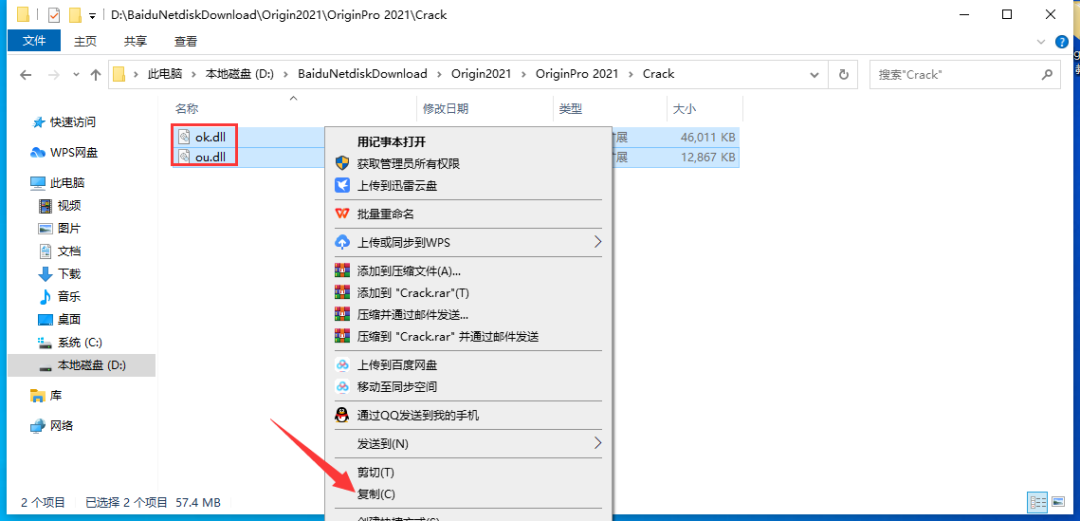Screen dimensions: 1080x521
Task: Click the Properties checkmark quick access icon
Action: coord(54,14)
